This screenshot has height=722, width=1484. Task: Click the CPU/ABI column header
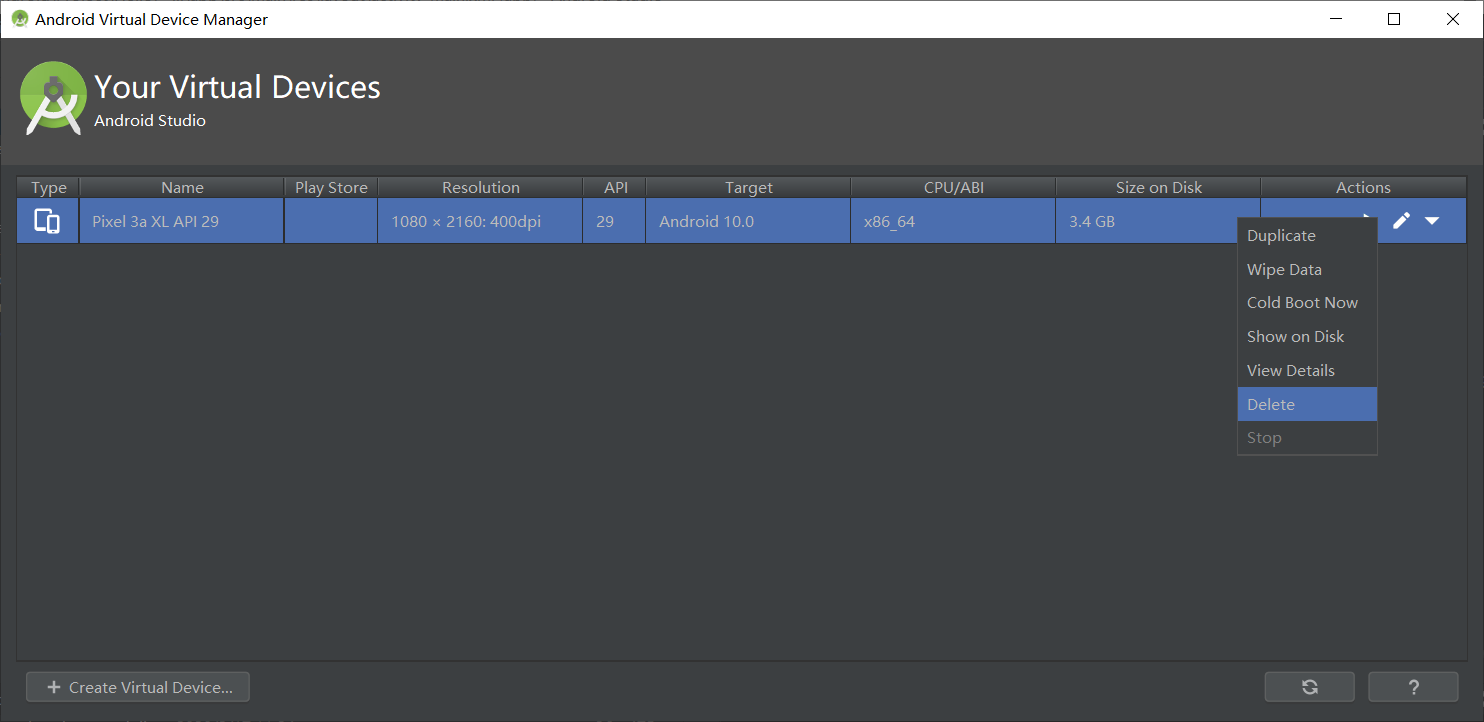[x=953, y=187]
